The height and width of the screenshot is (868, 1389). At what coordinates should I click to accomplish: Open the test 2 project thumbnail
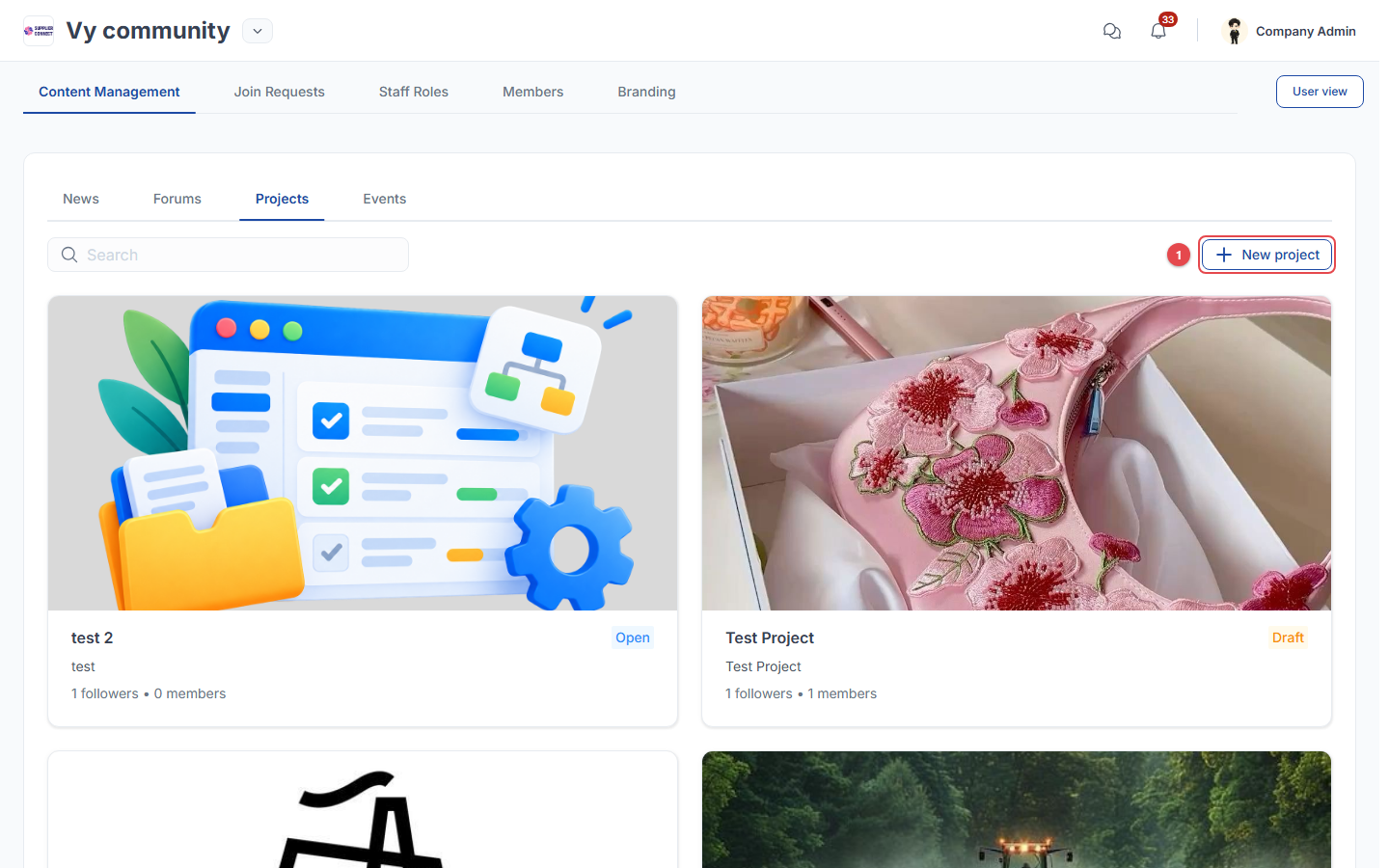[x=363, y=453]
